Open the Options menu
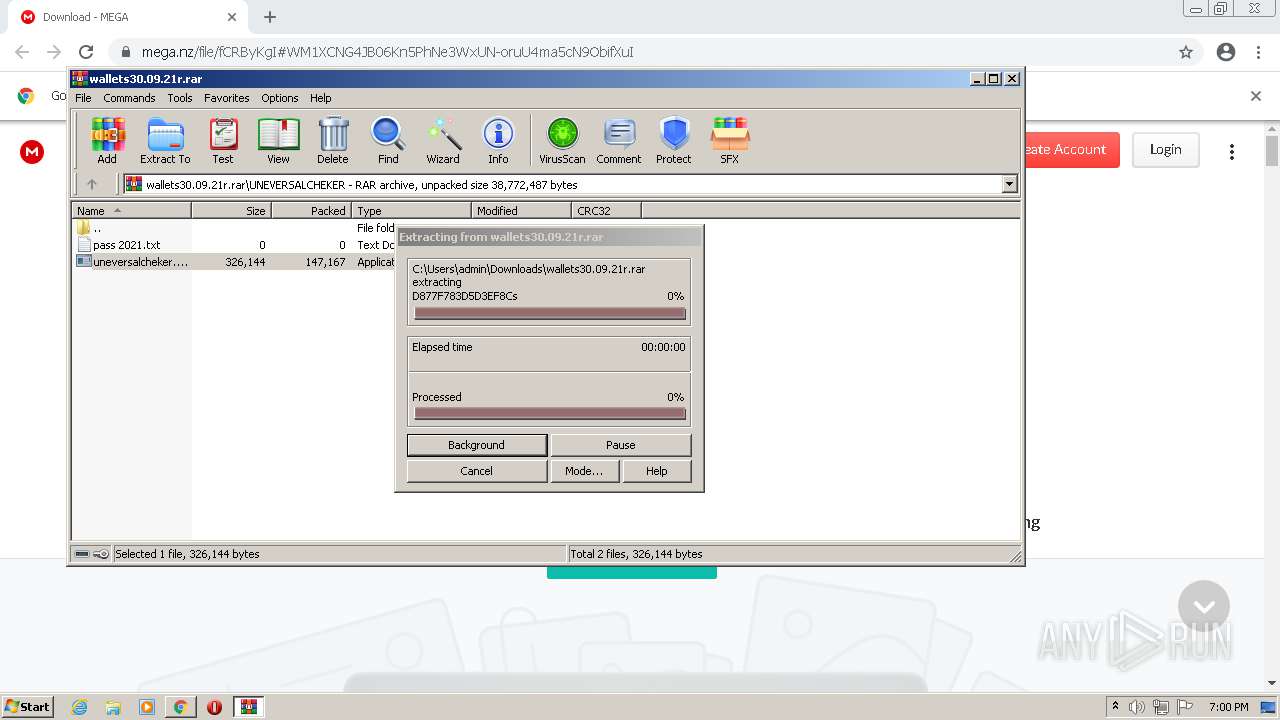The width and height of the screenshot is (1280, 720). (x=280, y=98)
